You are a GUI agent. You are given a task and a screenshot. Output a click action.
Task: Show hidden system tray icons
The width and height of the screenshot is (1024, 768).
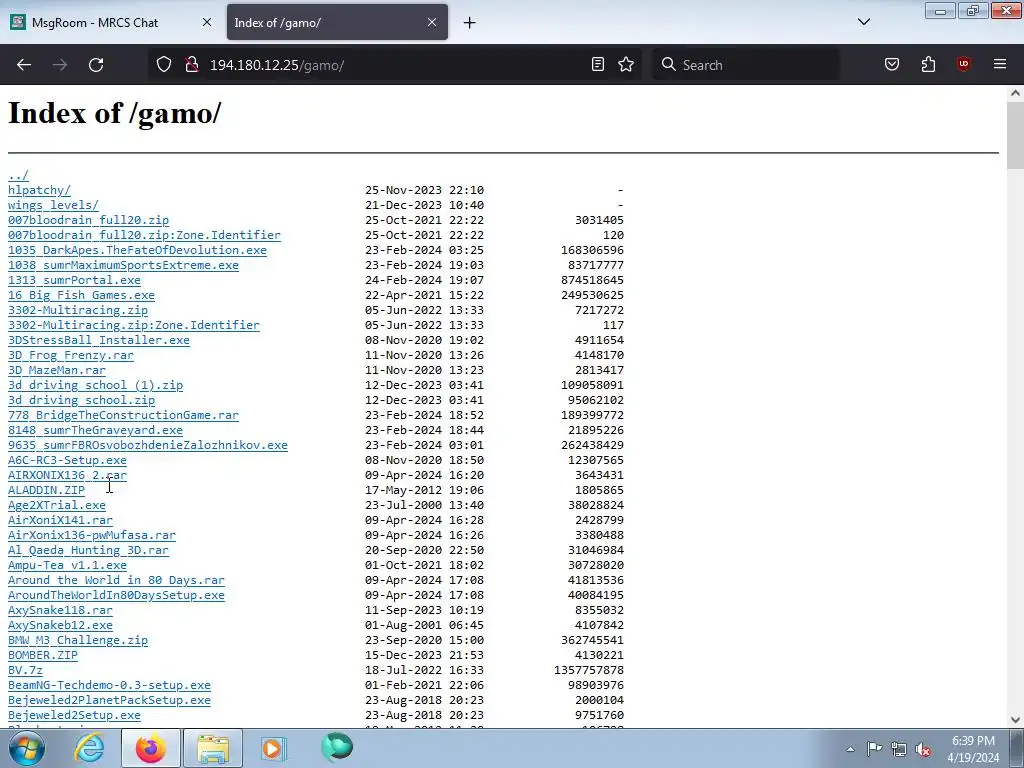(850, 749)
